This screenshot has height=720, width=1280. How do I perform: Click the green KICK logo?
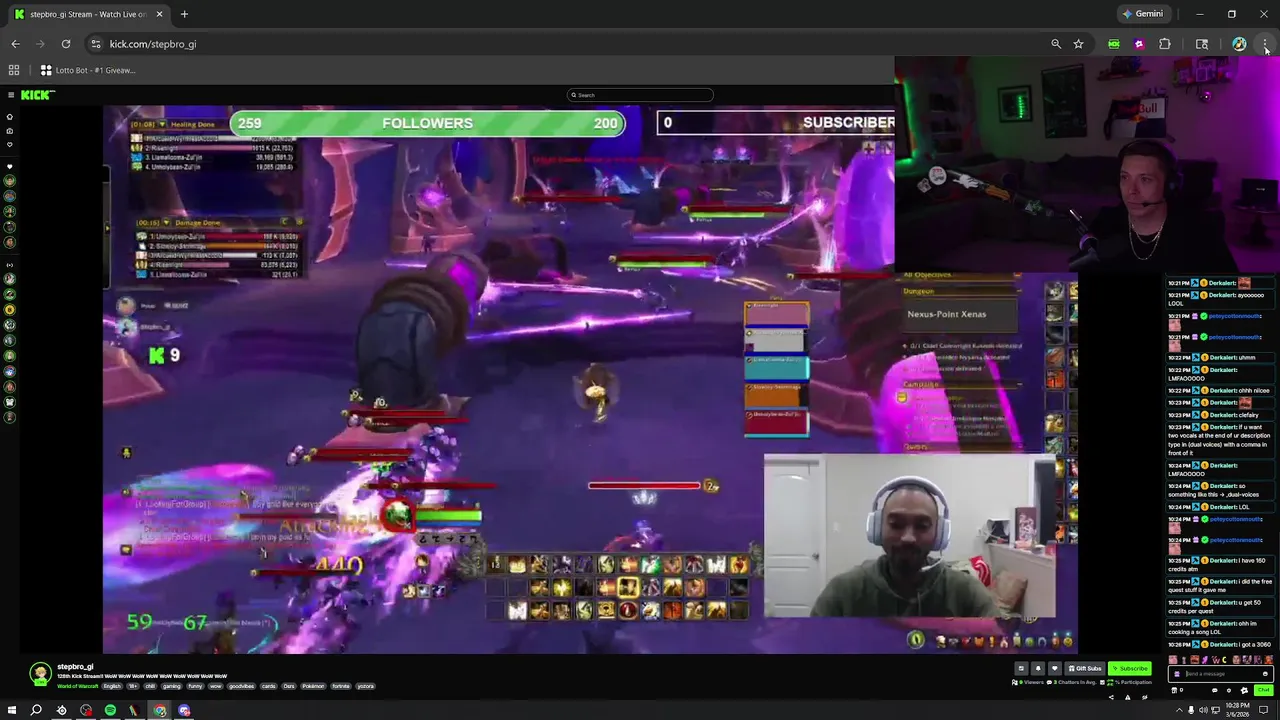37,95
